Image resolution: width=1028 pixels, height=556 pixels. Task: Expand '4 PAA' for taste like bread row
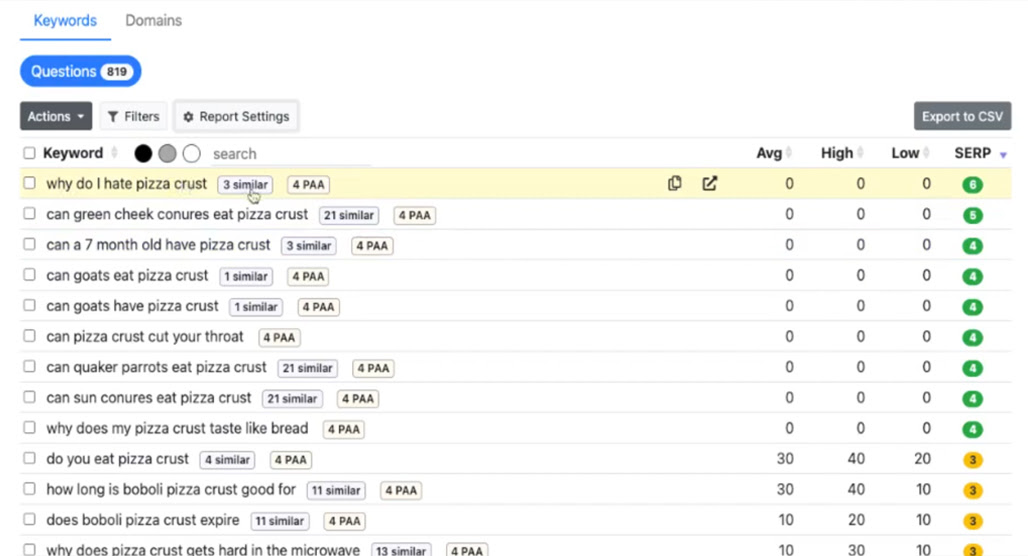[x=344, y=429]
